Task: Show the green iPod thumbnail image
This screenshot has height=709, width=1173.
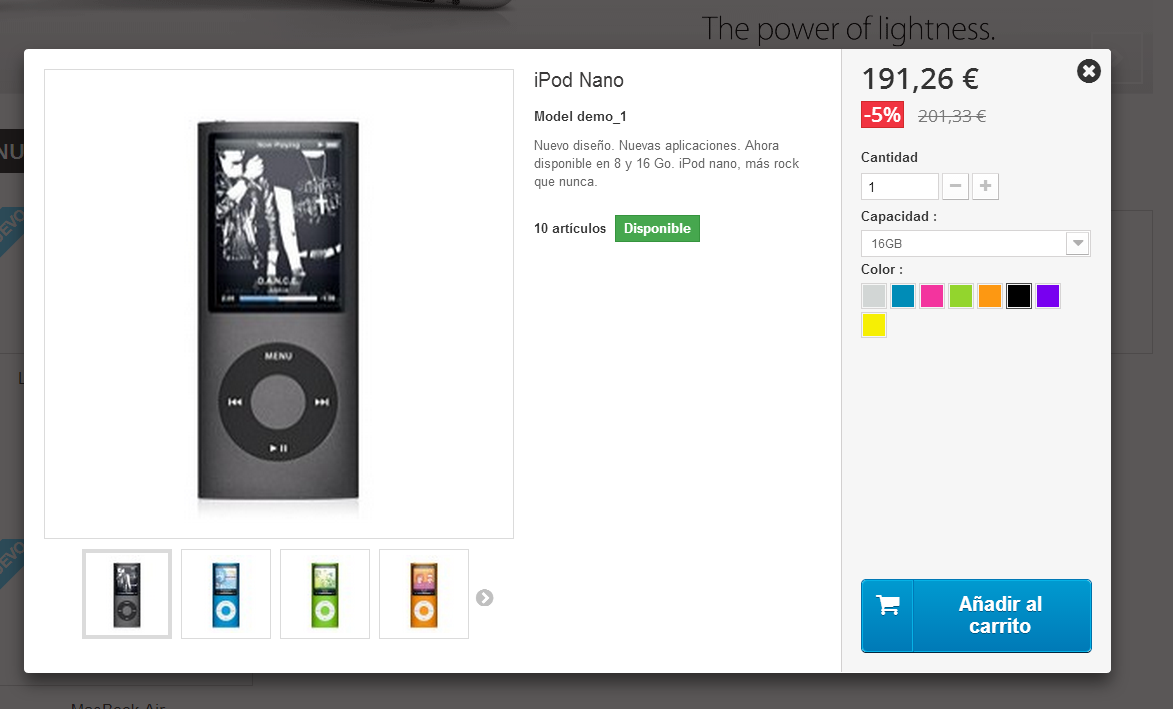Action: [325, 595]
